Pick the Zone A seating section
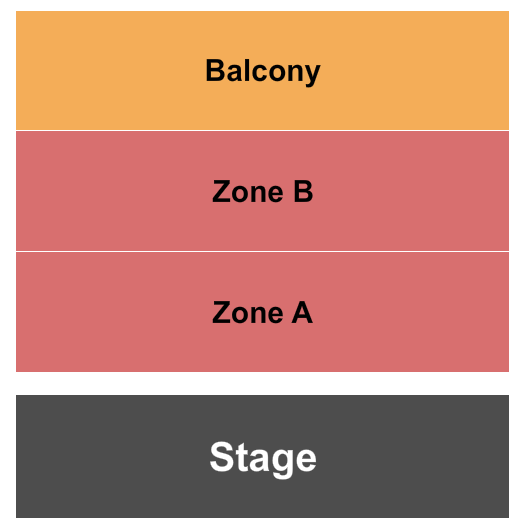This screenshot has width=525, height=525. [x=262, y=312]
